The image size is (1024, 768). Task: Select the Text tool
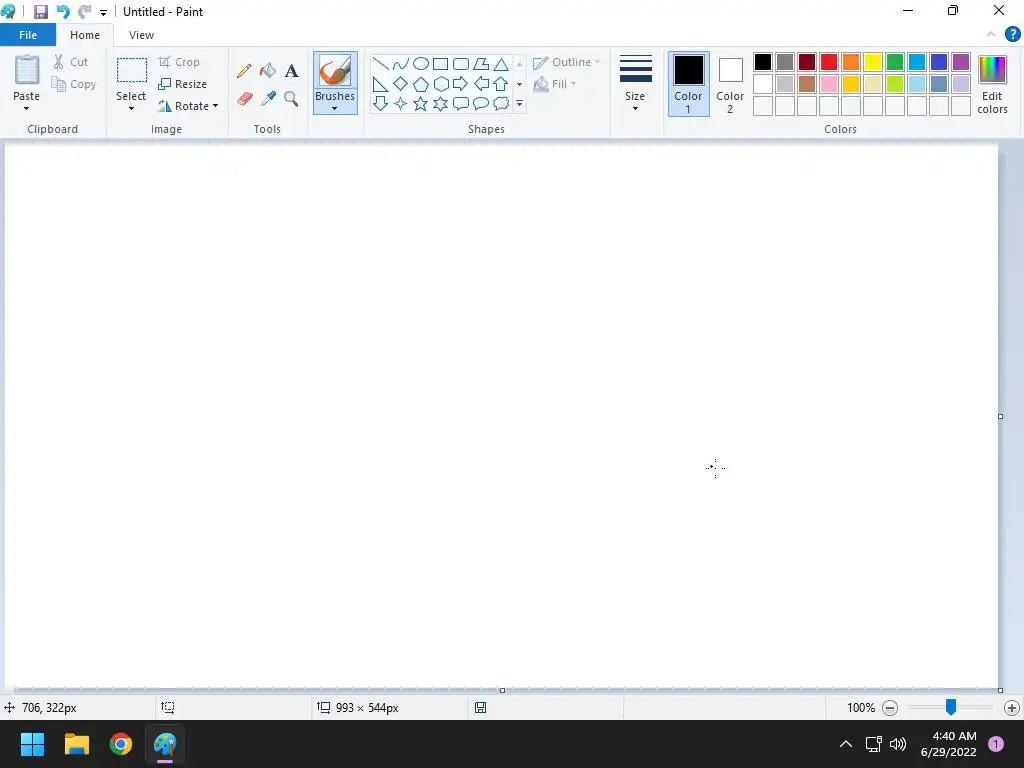pos(291,71)
